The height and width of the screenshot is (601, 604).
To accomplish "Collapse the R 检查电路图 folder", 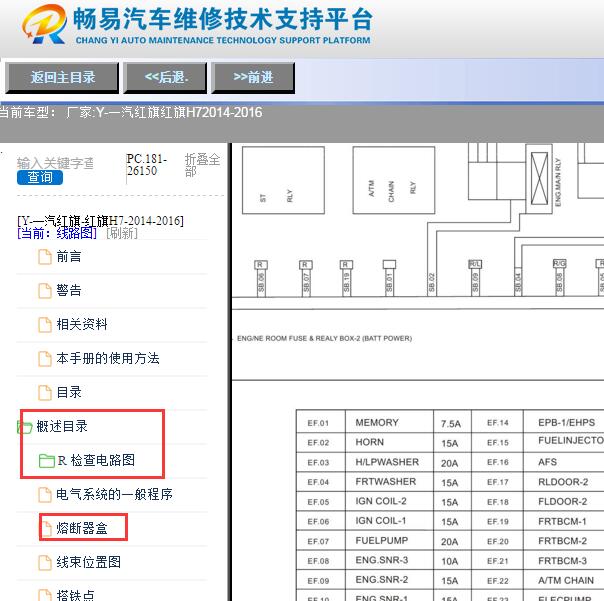I will (x=96, y=460).
